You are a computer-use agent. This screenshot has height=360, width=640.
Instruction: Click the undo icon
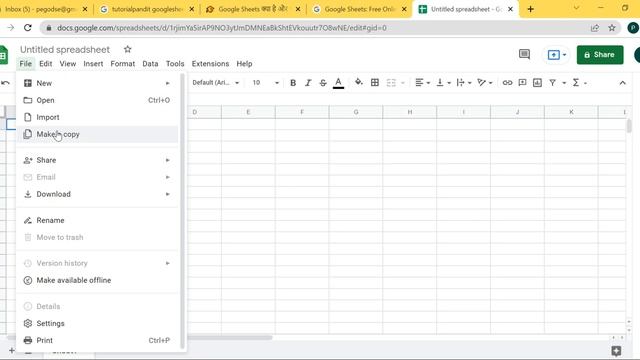(x=5, y=83)
